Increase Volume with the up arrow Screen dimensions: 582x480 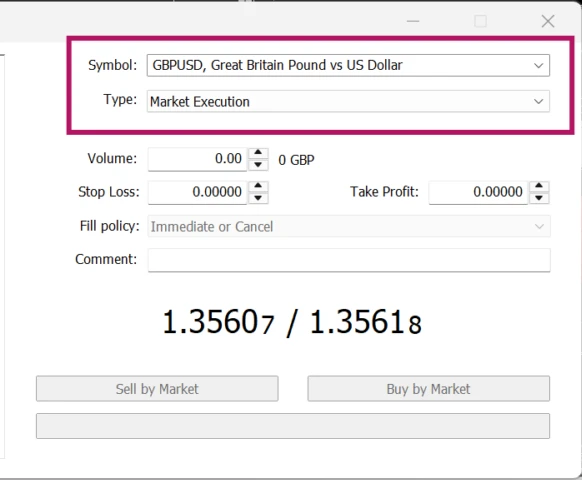tap(258, 153)
